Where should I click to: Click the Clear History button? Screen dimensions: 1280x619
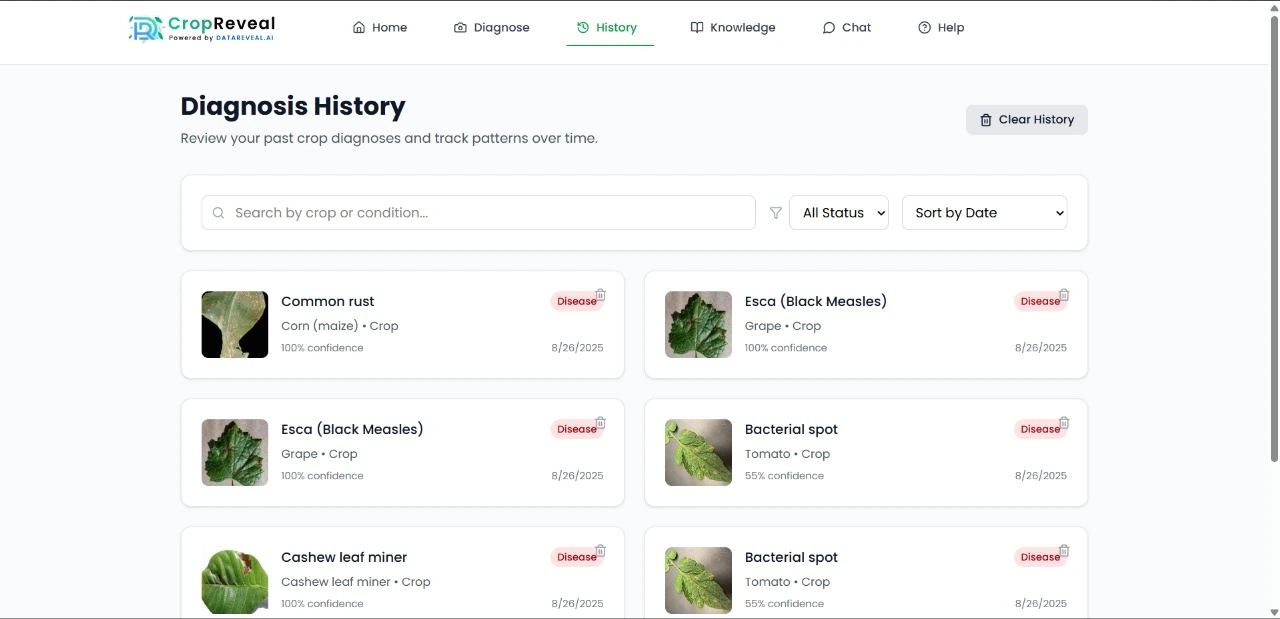(x=1026, y=119)
